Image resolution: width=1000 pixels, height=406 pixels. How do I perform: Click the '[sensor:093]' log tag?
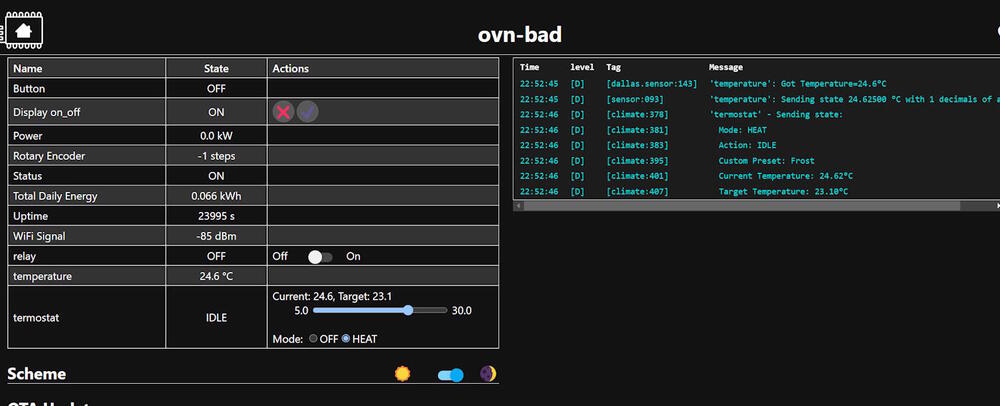click(x=635, y=99)
